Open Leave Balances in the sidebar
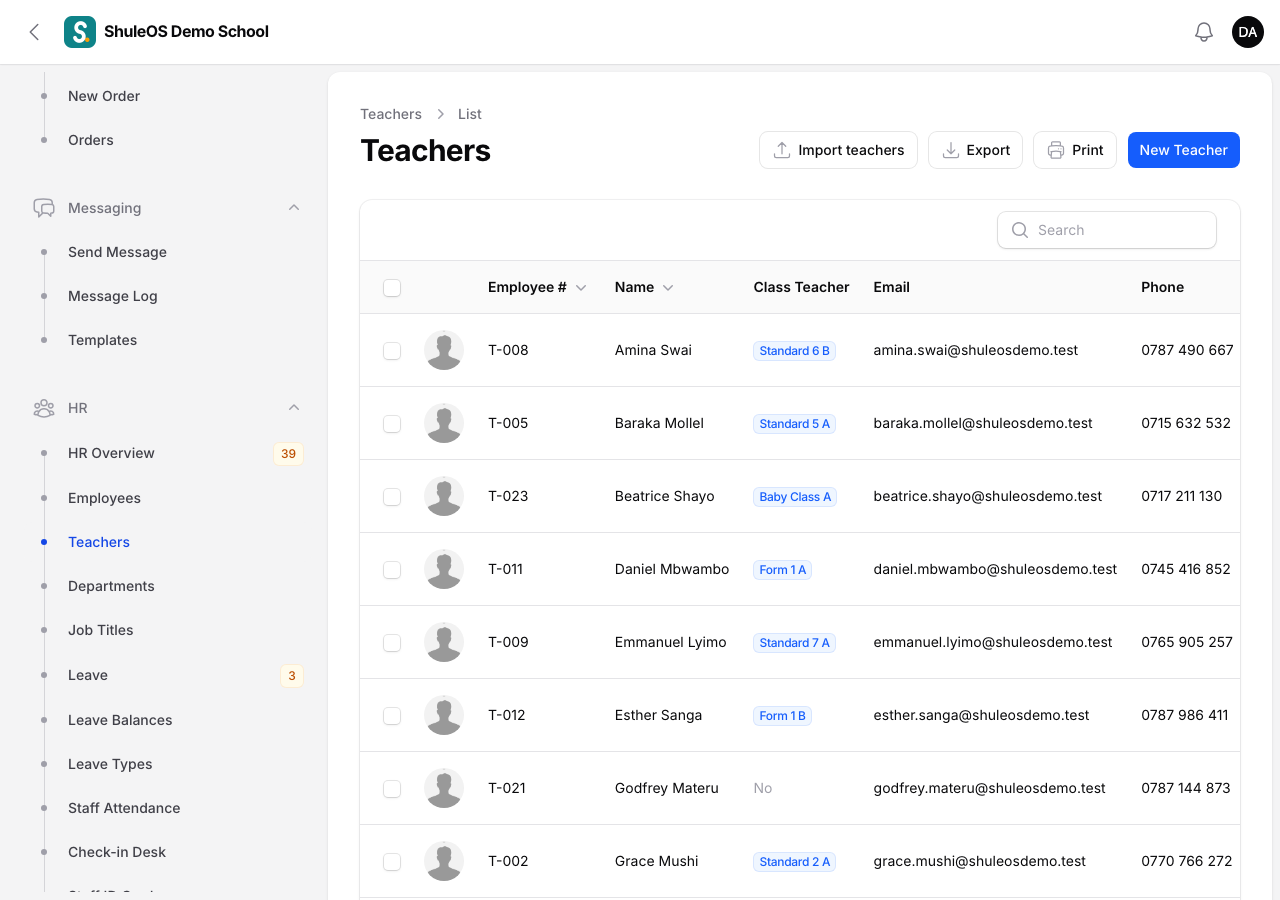Image resolution: width=1280 pixels, height=900 pixels. click(120, 720)
